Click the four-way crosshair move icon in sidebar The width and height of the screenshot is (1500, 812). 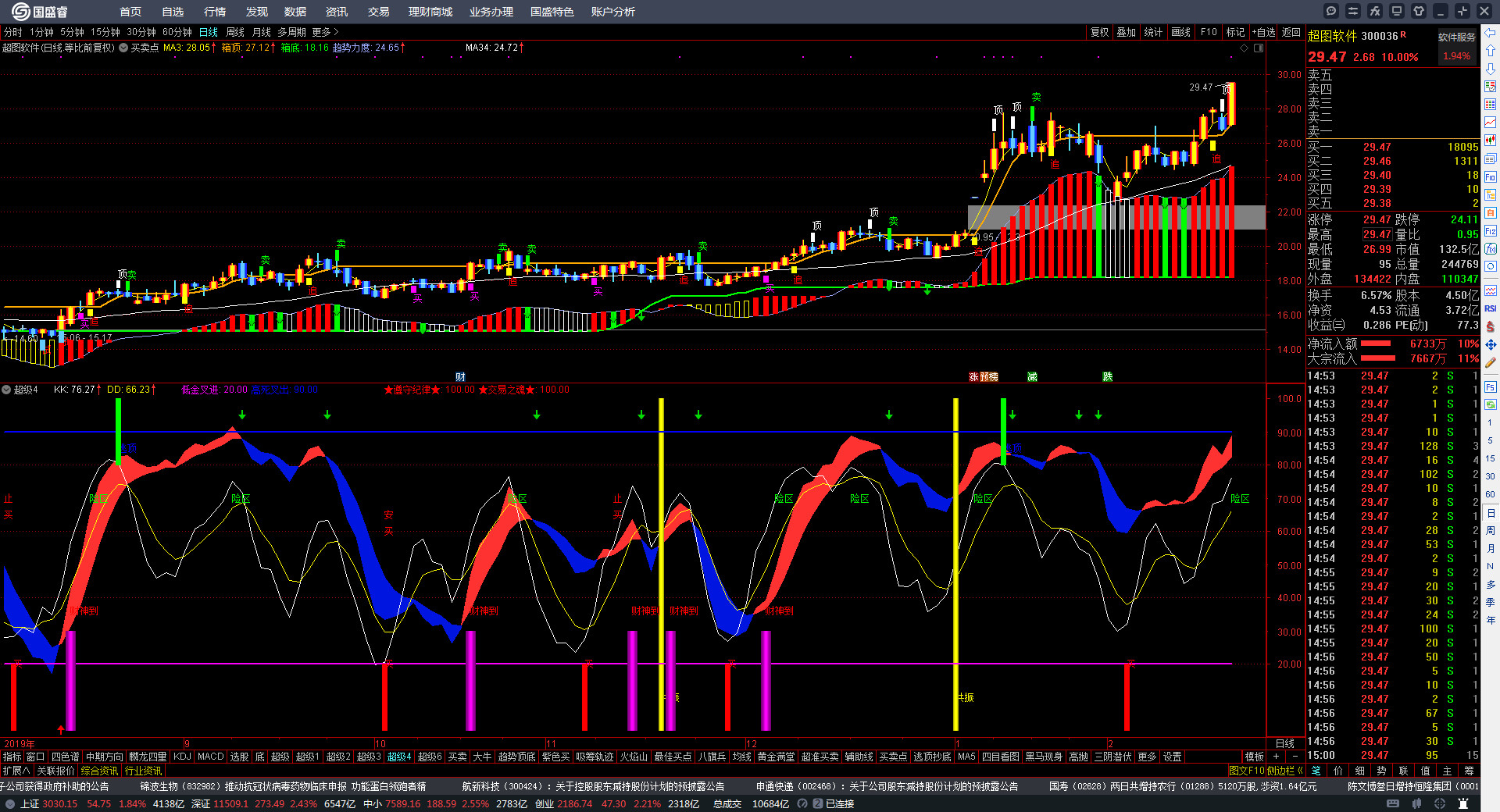click(x=1491, y=344)
